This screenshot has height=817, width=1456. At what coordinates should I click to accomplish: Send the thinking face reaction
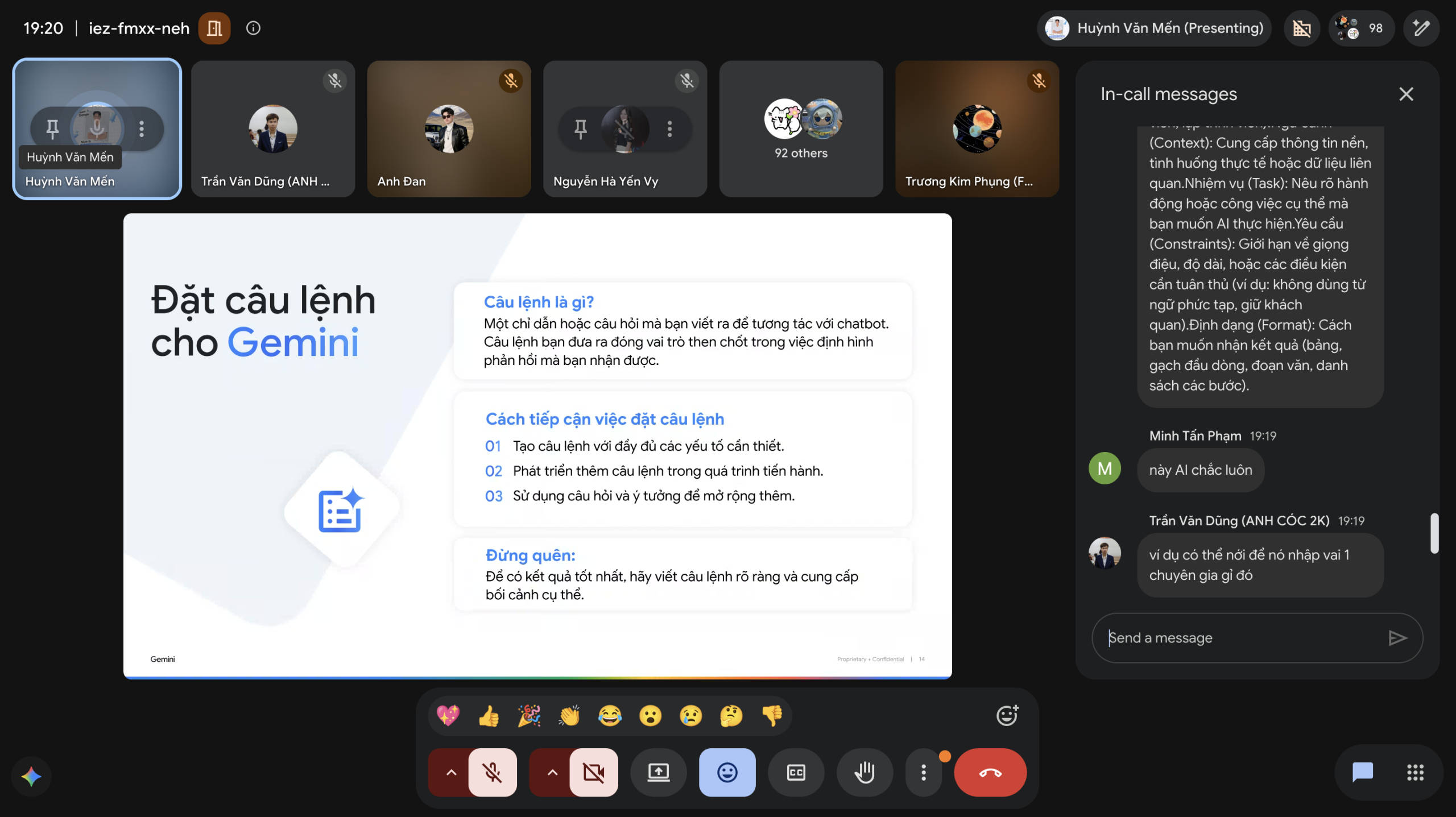pyautogui.click(x=731, y=715)
